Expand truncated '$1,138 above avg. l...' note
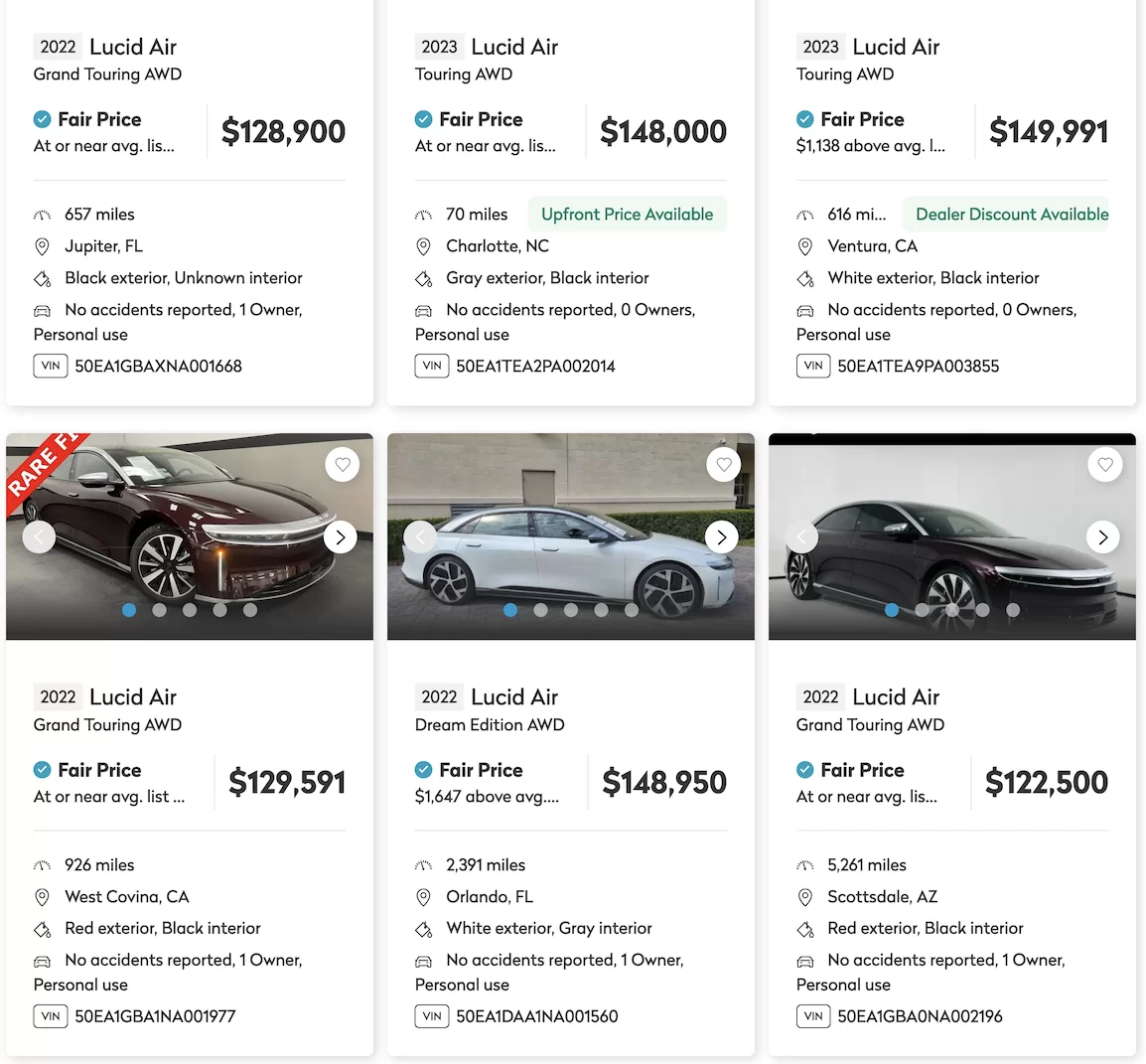Viewport: 1146px width, 1064px height. pyautogui.click(x=871, y=145)
